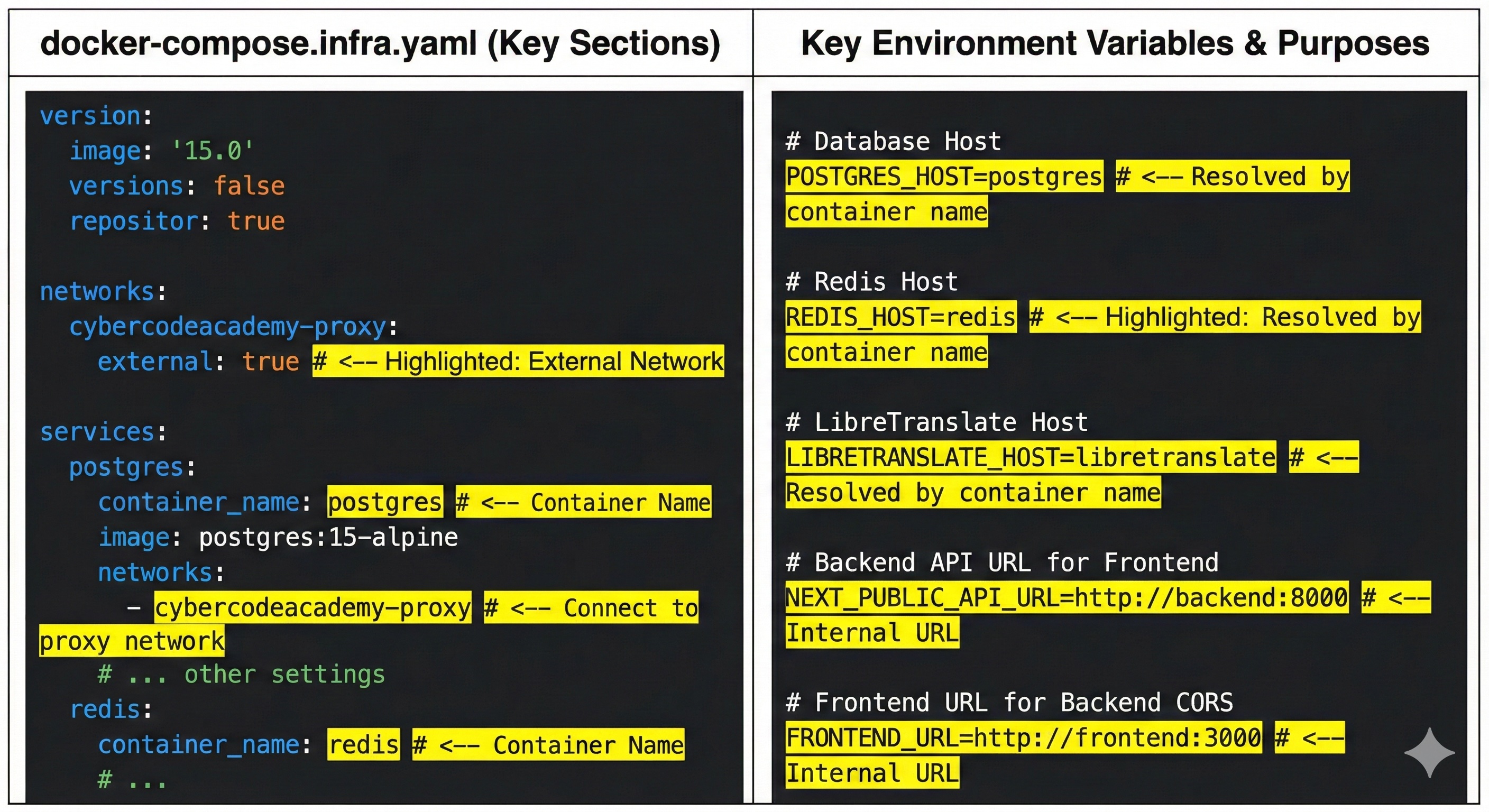Click "Resolved by container name" under LIBRETRANSLATE_HOST
Image resolution: width=1489 pixels, height=812 pixels.
click(x=973, y=492)
